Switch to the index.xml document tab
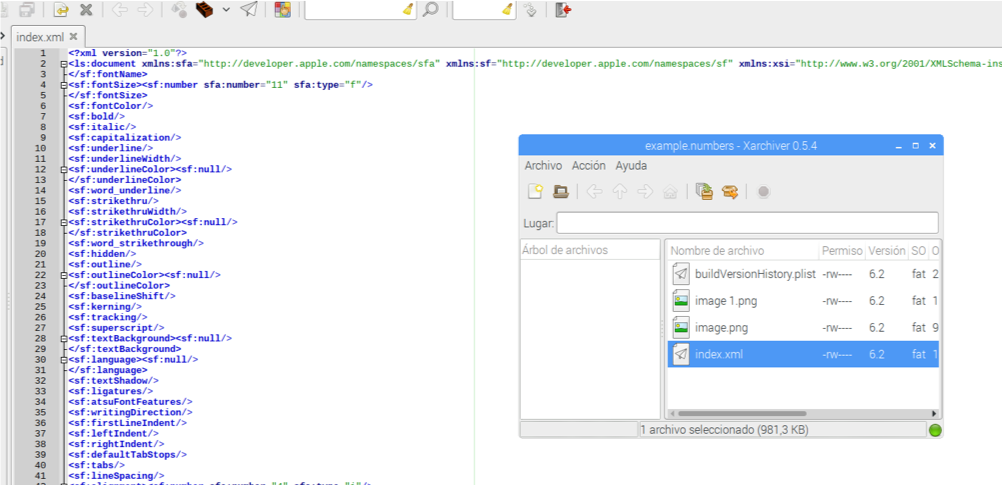The height and width of the screenshot is (485, 1002). [40, 36]
